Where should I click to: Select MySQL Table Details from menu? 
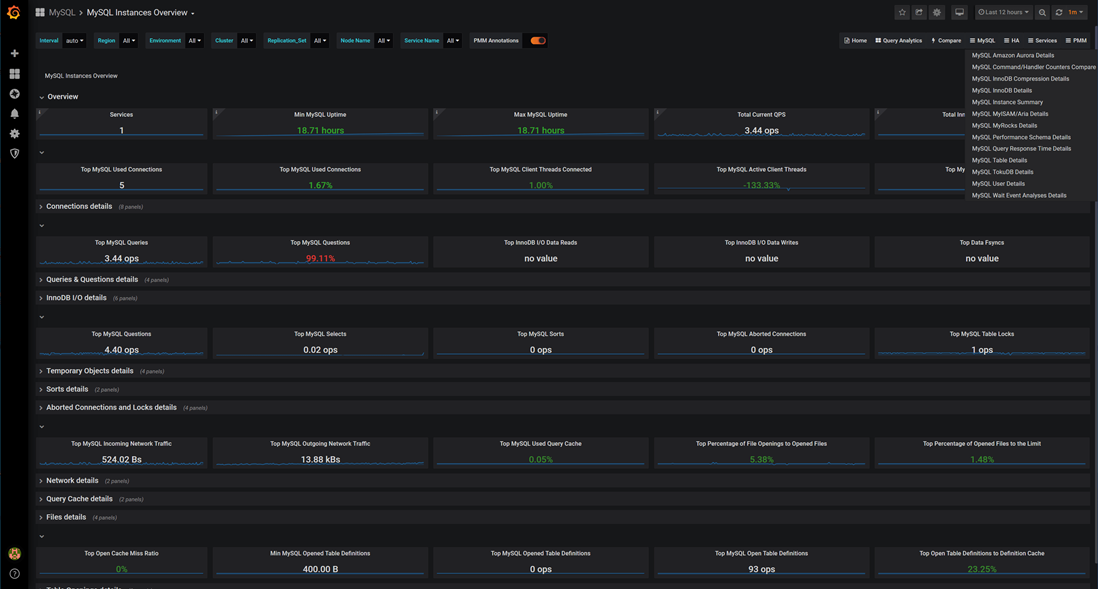999,160
